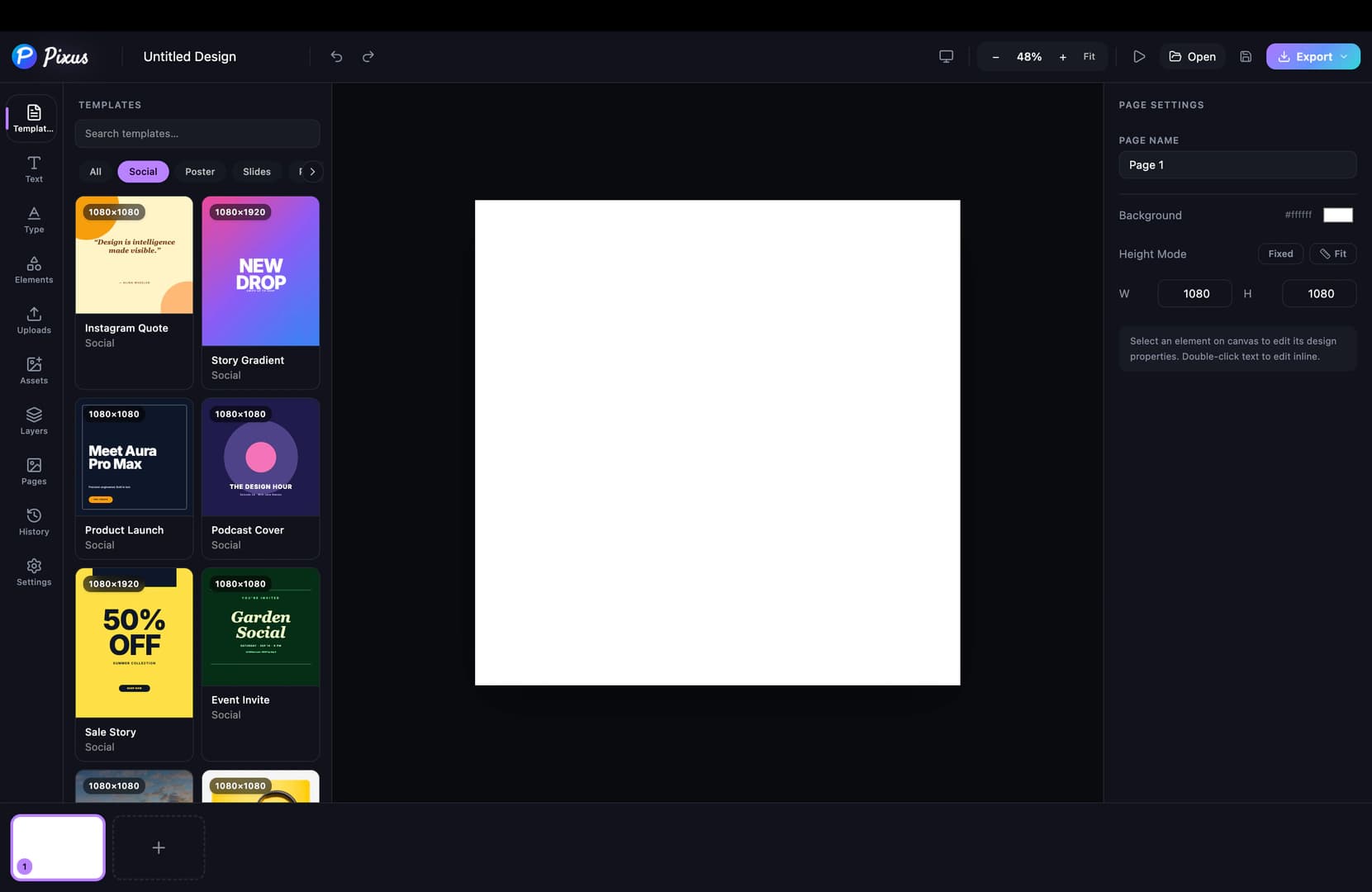Open the Uploads panel
Viewport: 1372px width, 892px height.
click(x=34, y=320)
